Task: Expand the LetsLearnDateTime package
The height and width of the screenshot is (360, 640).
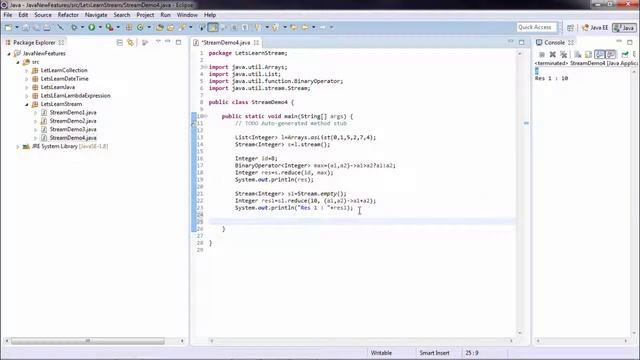Action: pos(27,79)
